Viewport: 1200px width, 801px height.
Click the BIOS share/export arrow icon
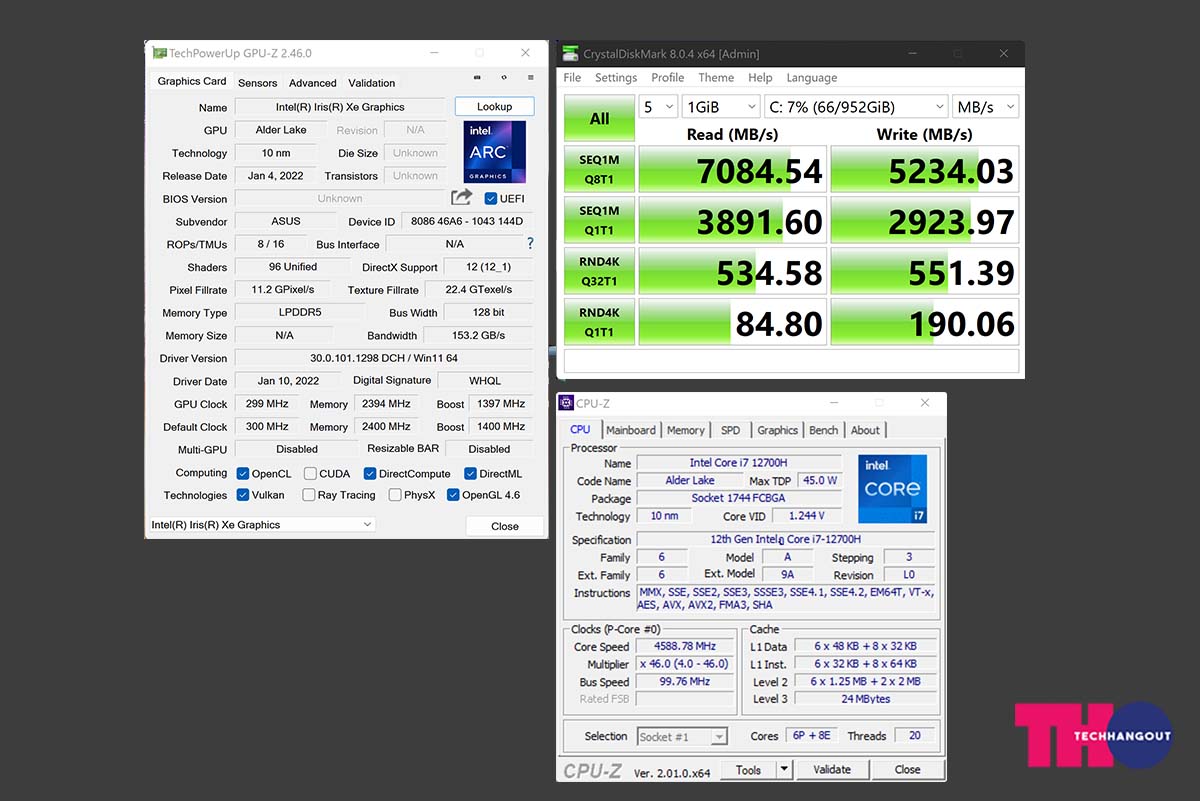click(461, 197)
